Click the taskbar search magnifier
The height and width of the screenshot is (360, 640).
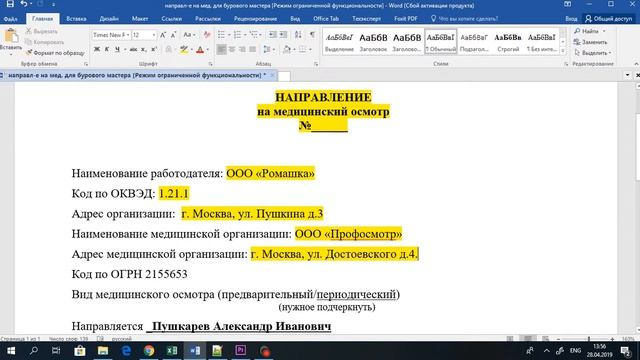pos(34,351)
